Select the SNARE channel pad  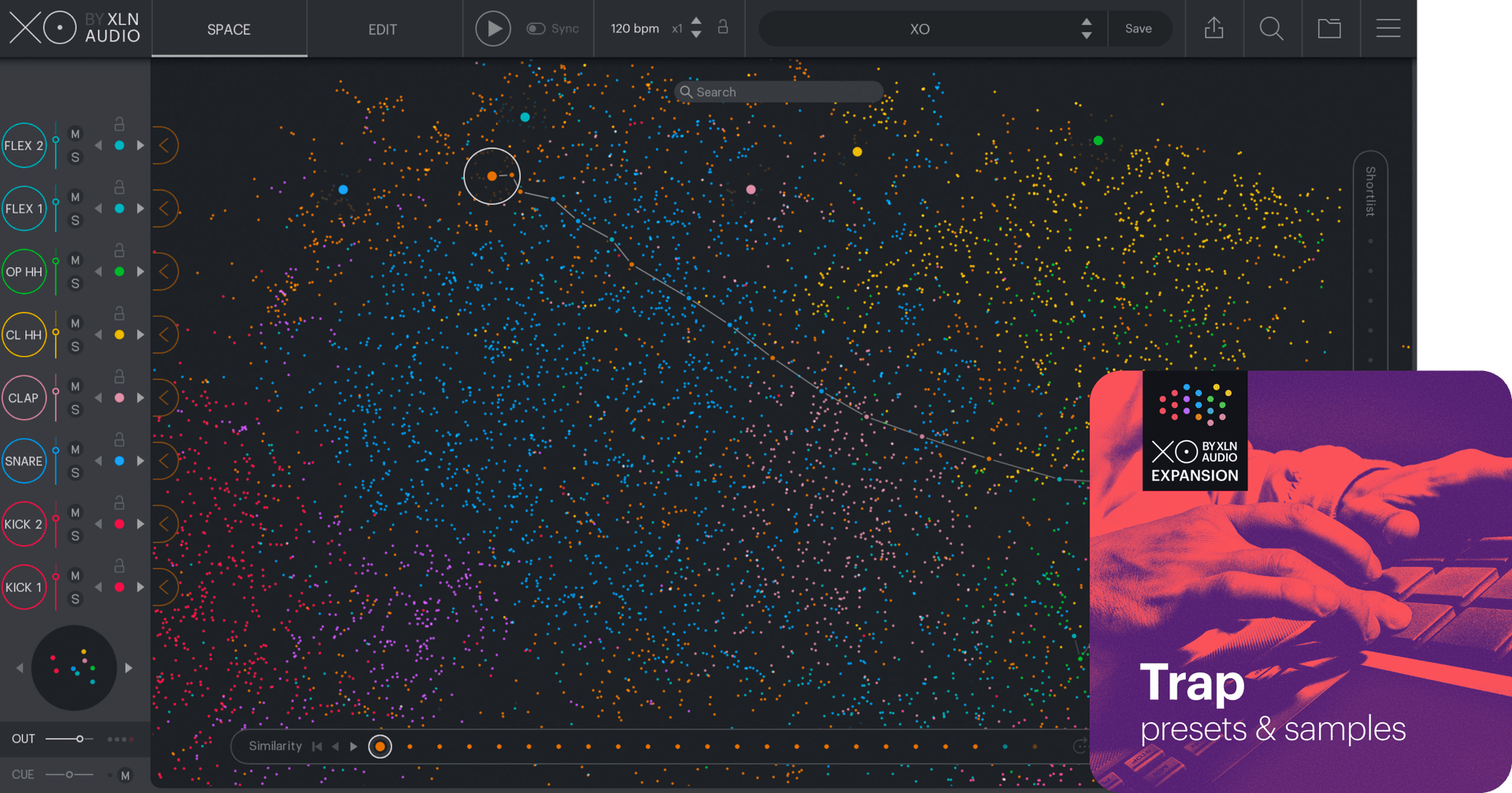point(24,461)
